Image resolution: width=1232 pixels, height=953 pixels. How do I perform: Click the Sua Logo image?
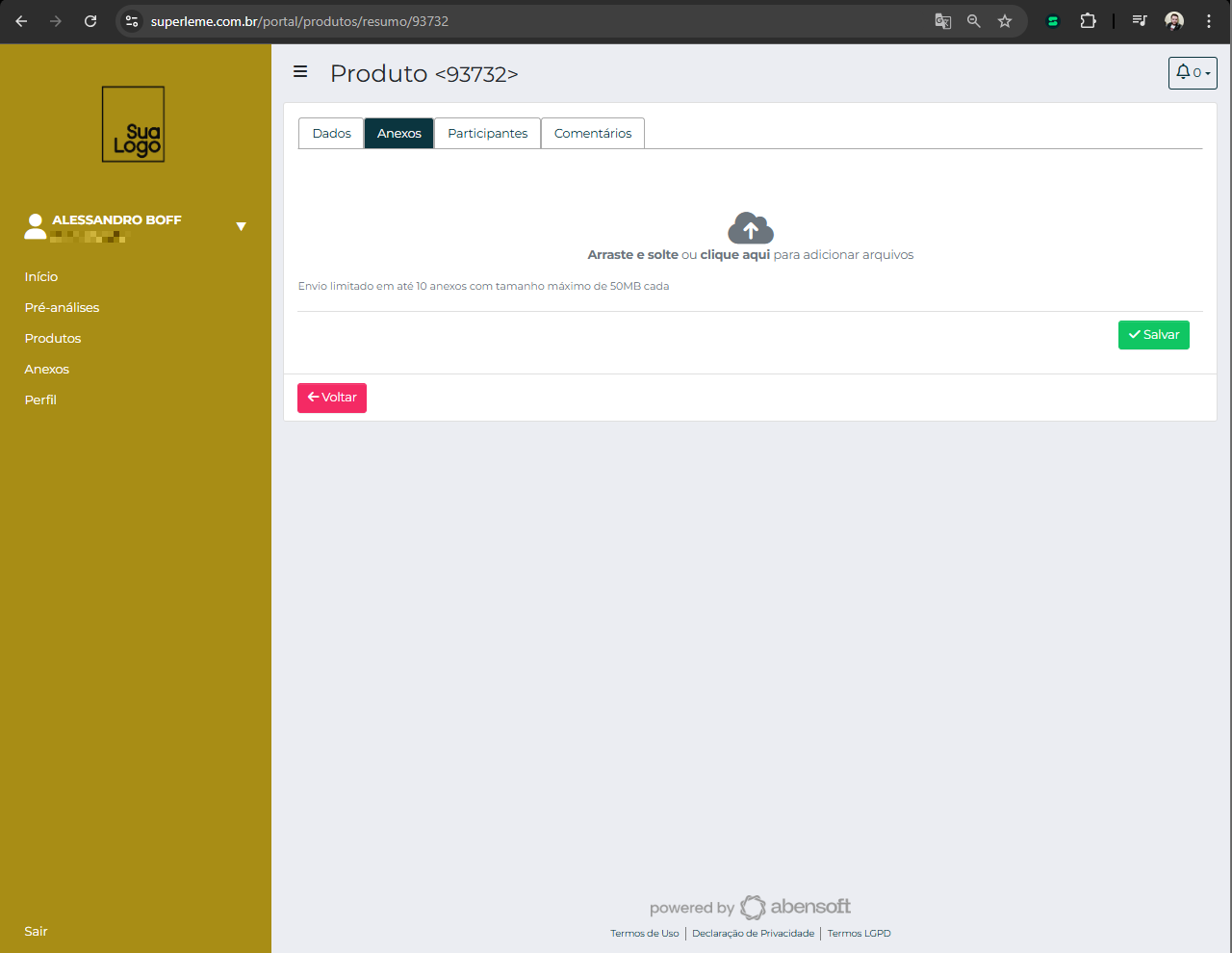click(134, 124)
